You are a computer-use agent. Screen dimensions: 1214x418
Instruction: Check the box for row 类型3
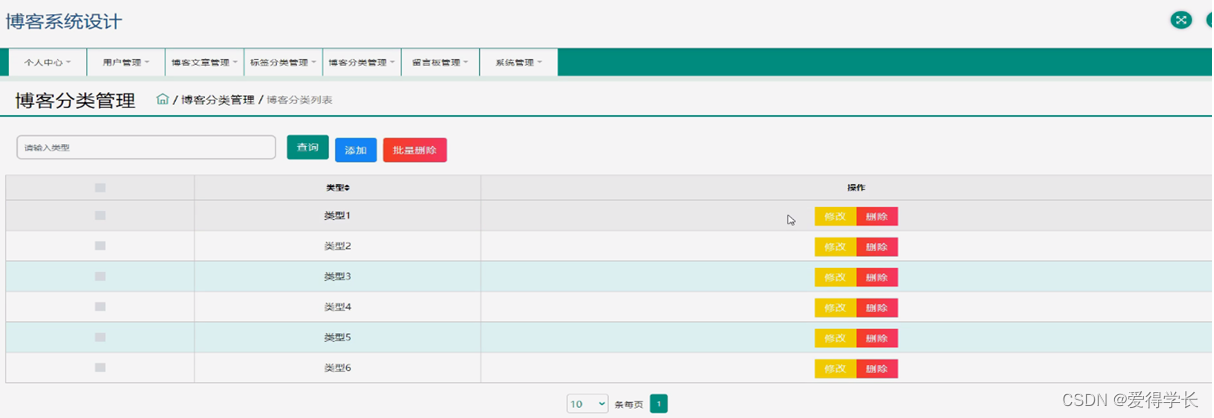[100, 276]
